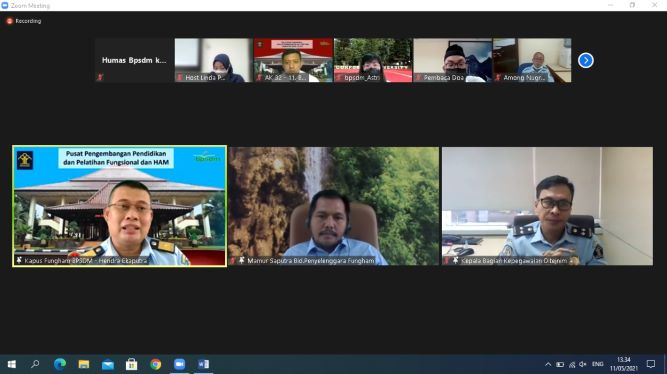Open Mail app from taskbar
Viewport: 667px width, 374px height.
pyautogui.click(x=108, y=364)
